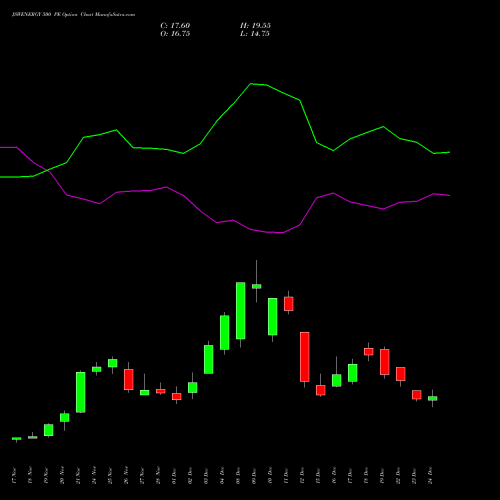The height and width of the screenshot is (500, 500).
Task: Select the last green candle for 24 Dec
Action: 433,398
